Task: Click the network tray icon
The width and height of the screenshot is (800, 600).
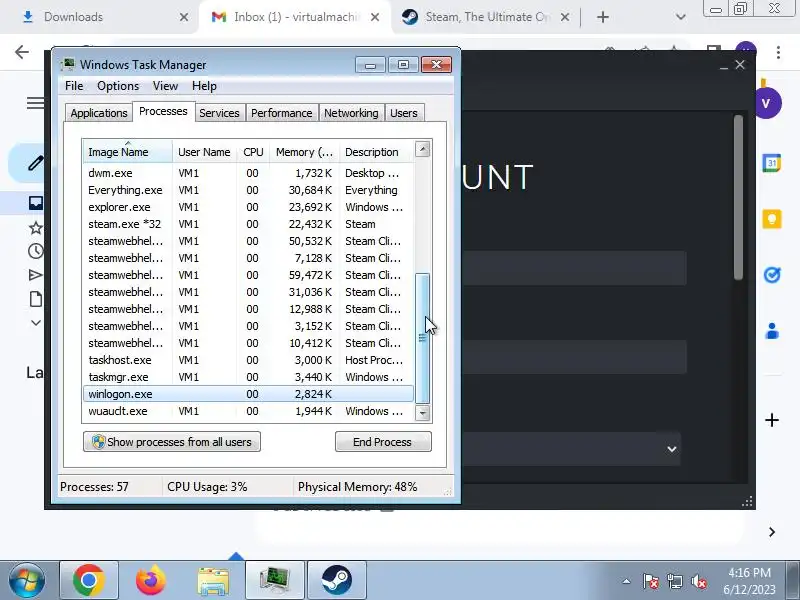Action: [674, 581]
